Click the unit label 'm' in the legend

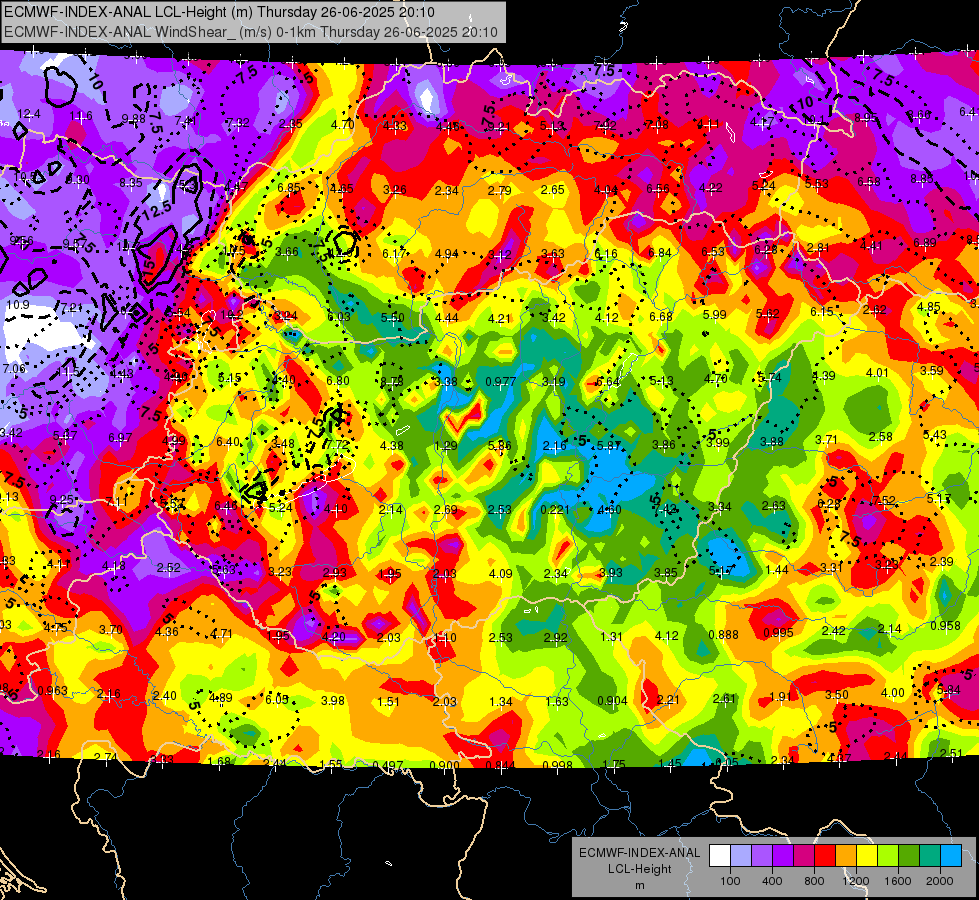pyautogui.click(x=639, y=886)
